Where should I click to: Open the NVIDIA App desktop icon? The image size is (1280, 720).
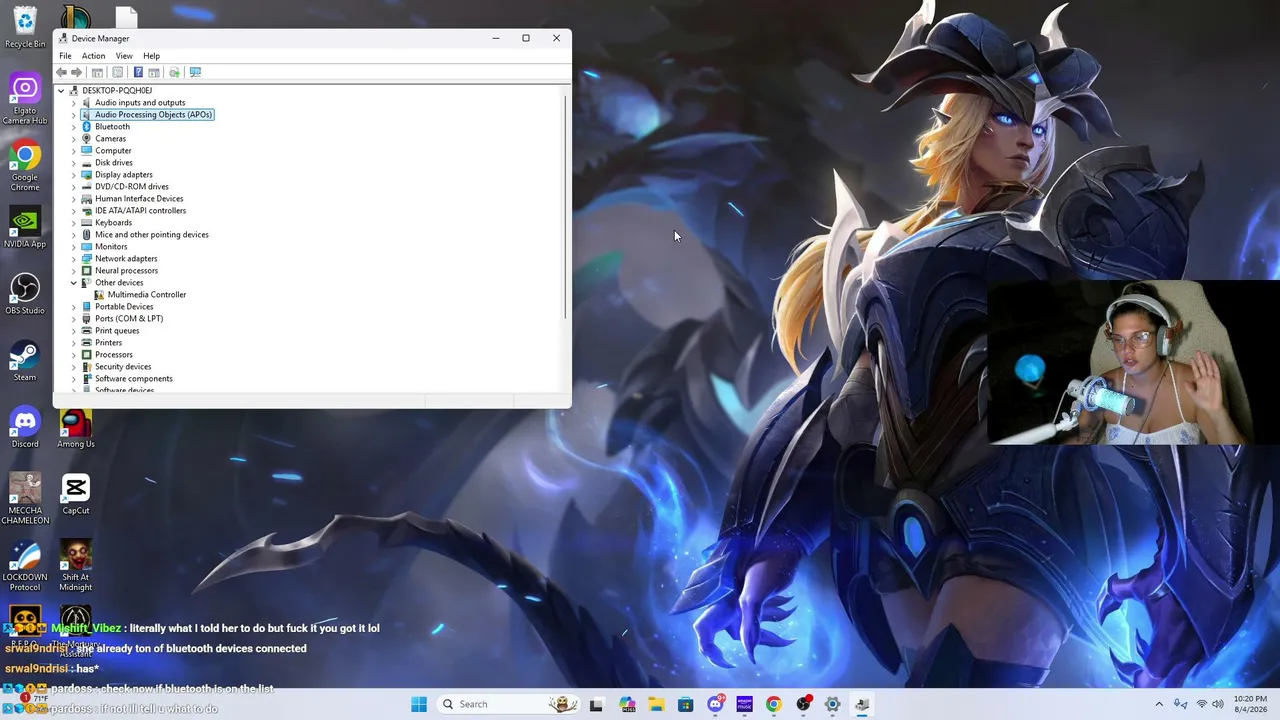pos(25,228)
